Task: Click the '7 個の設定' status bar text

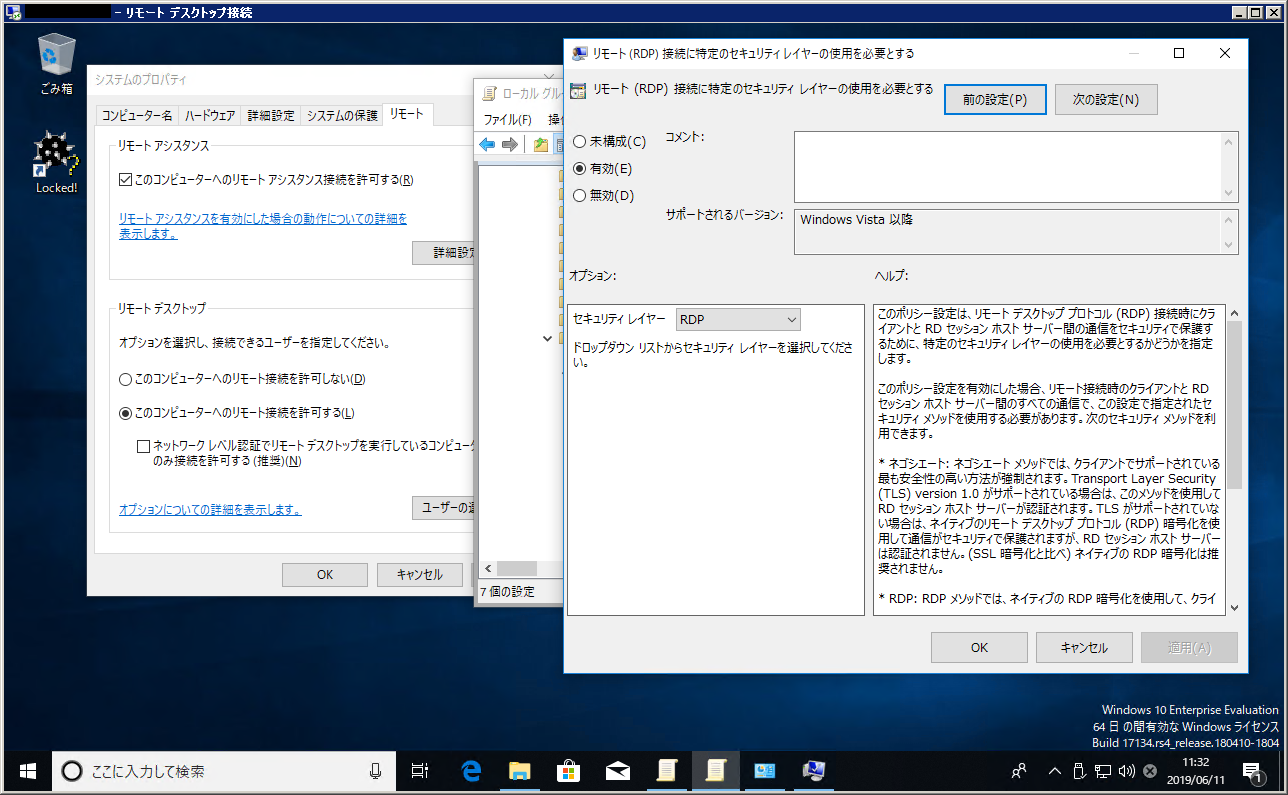Action: [507, 591]
